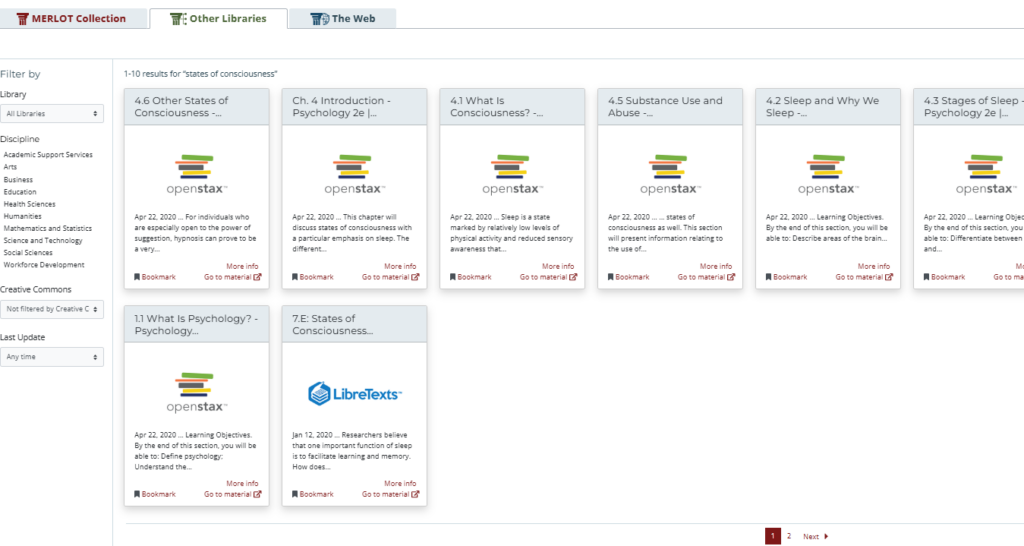Image resolution: width=1024 pixels, height=546 pixels.
Task: Click The Web globe icon
Action: click(319, 19)
